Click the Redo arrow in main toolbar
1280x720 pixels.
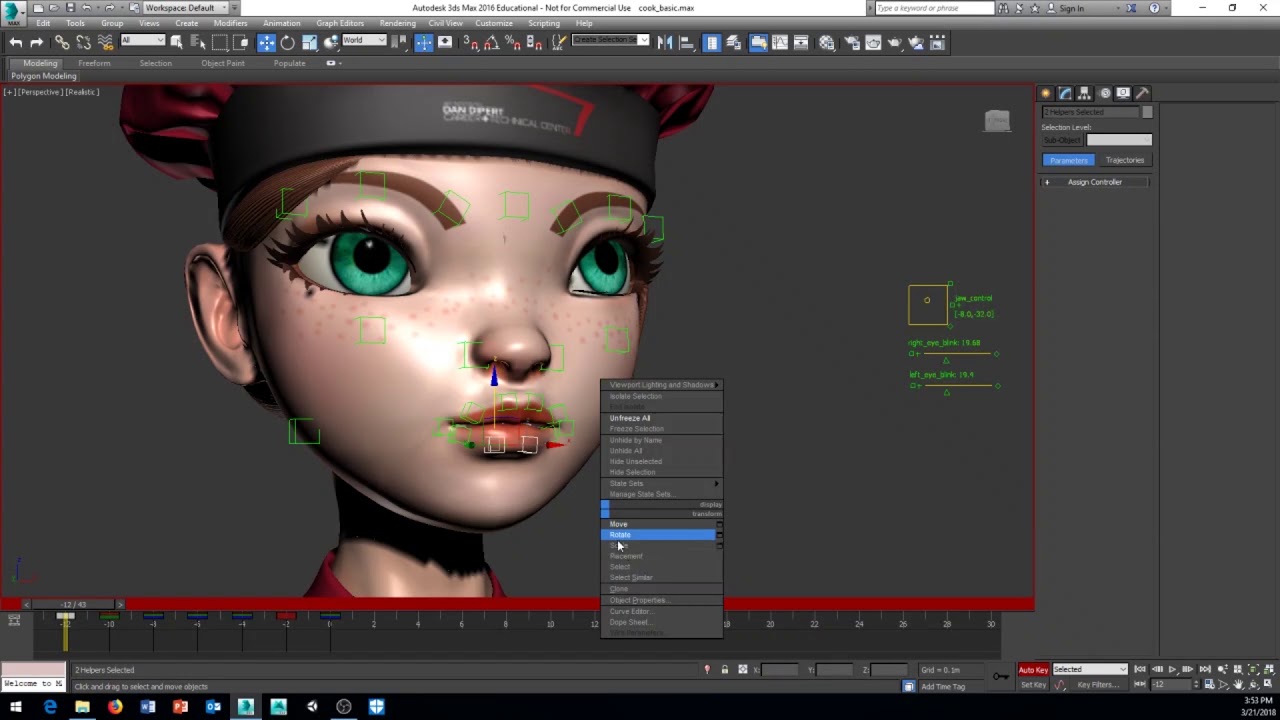pyautogui.click(x=36, y=42)
